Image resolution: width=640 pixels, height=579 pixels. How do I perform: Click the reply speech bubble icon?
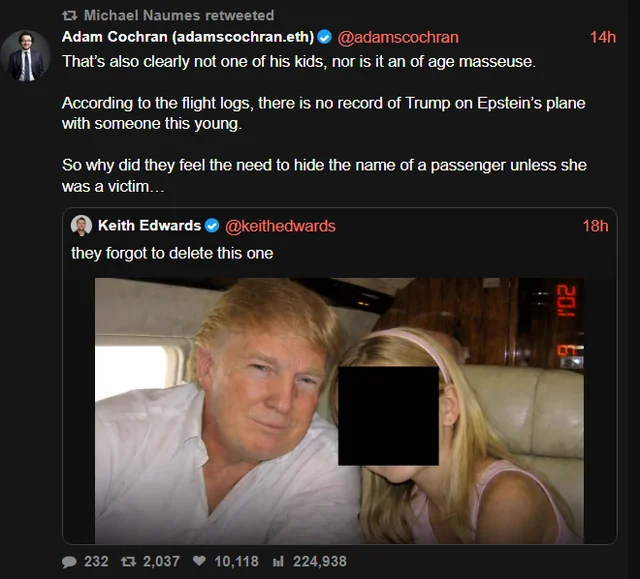[69, 562]
